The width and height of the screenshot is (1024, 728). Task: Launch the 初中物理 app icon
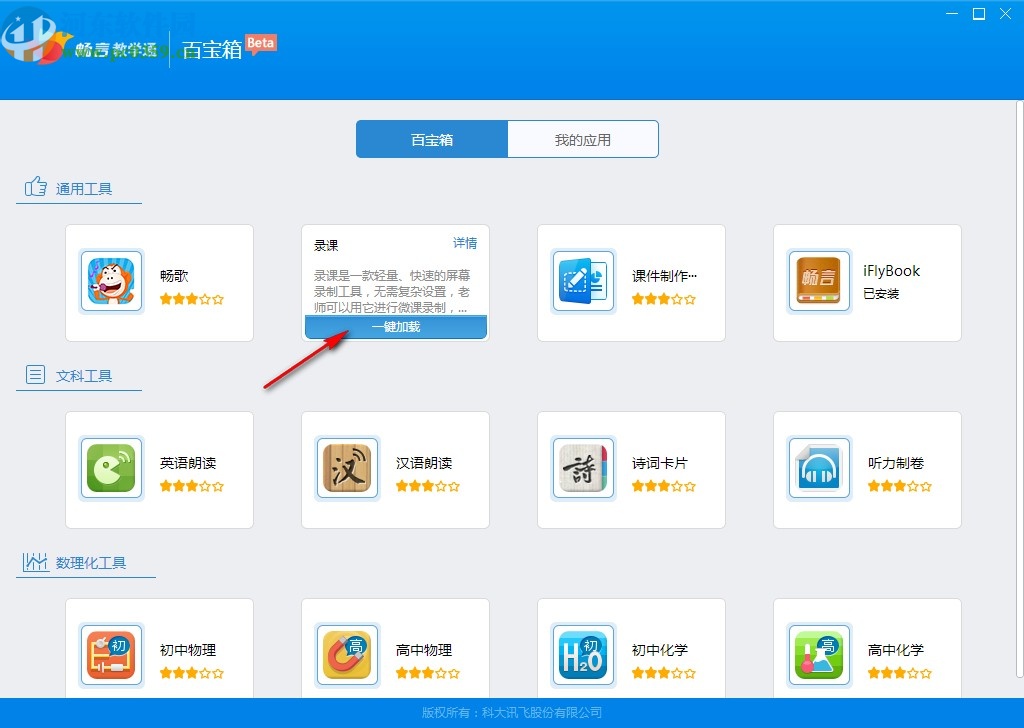(111, 656)
